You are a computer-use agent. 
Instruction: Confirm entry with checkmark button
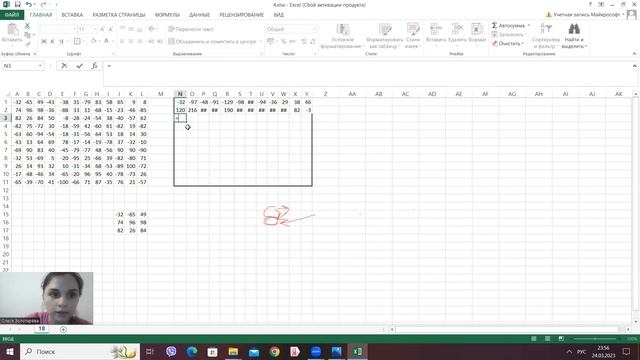[x=80, y=66]
